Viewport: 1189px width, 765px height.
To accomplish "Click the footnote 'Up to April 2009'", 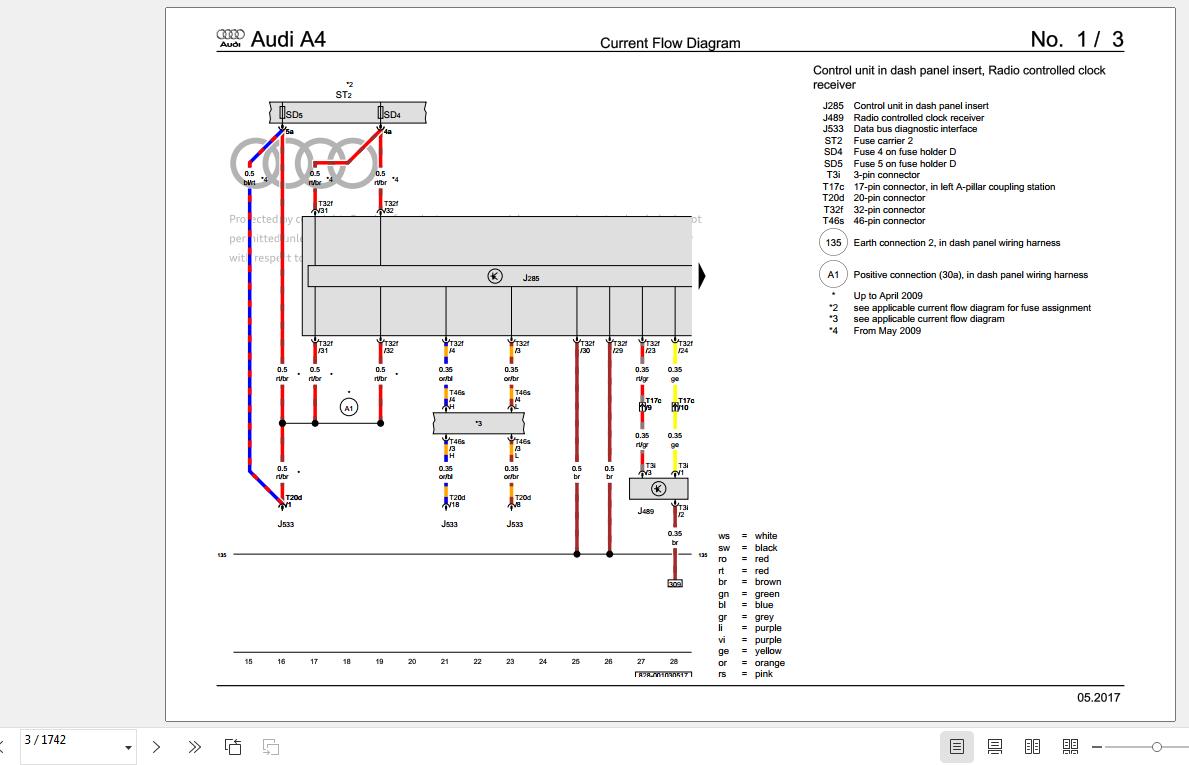I will (888, 296).
